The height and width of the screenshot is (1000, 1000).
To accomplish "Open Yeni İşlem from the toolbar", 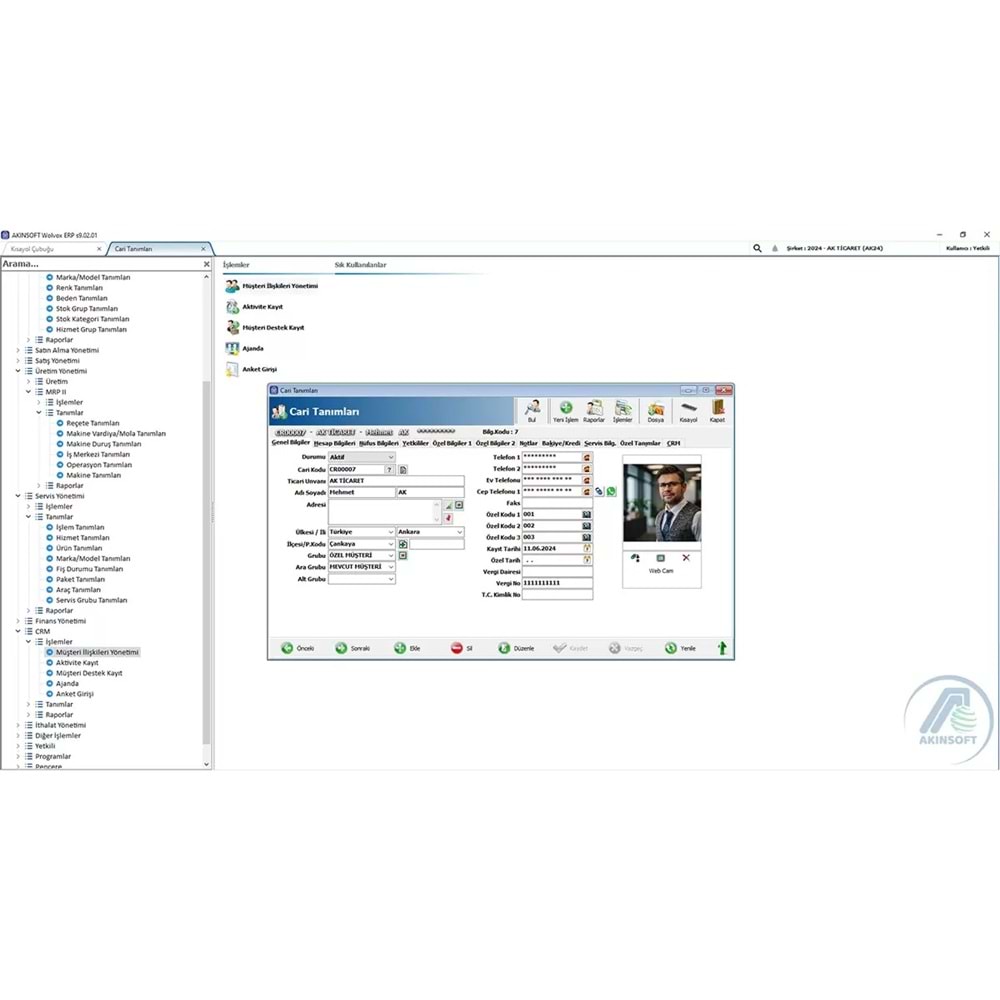I will (565, 408).
